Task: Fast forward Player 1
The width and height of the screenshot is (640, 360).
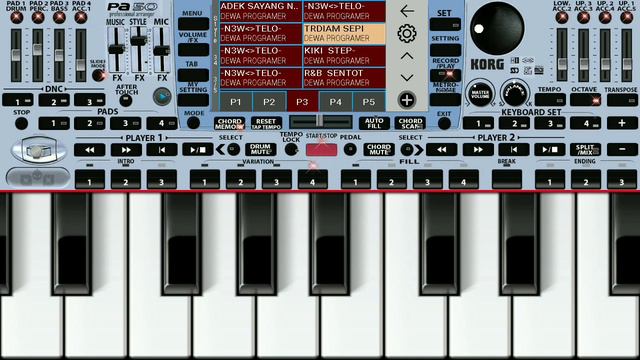Action: 126,150
